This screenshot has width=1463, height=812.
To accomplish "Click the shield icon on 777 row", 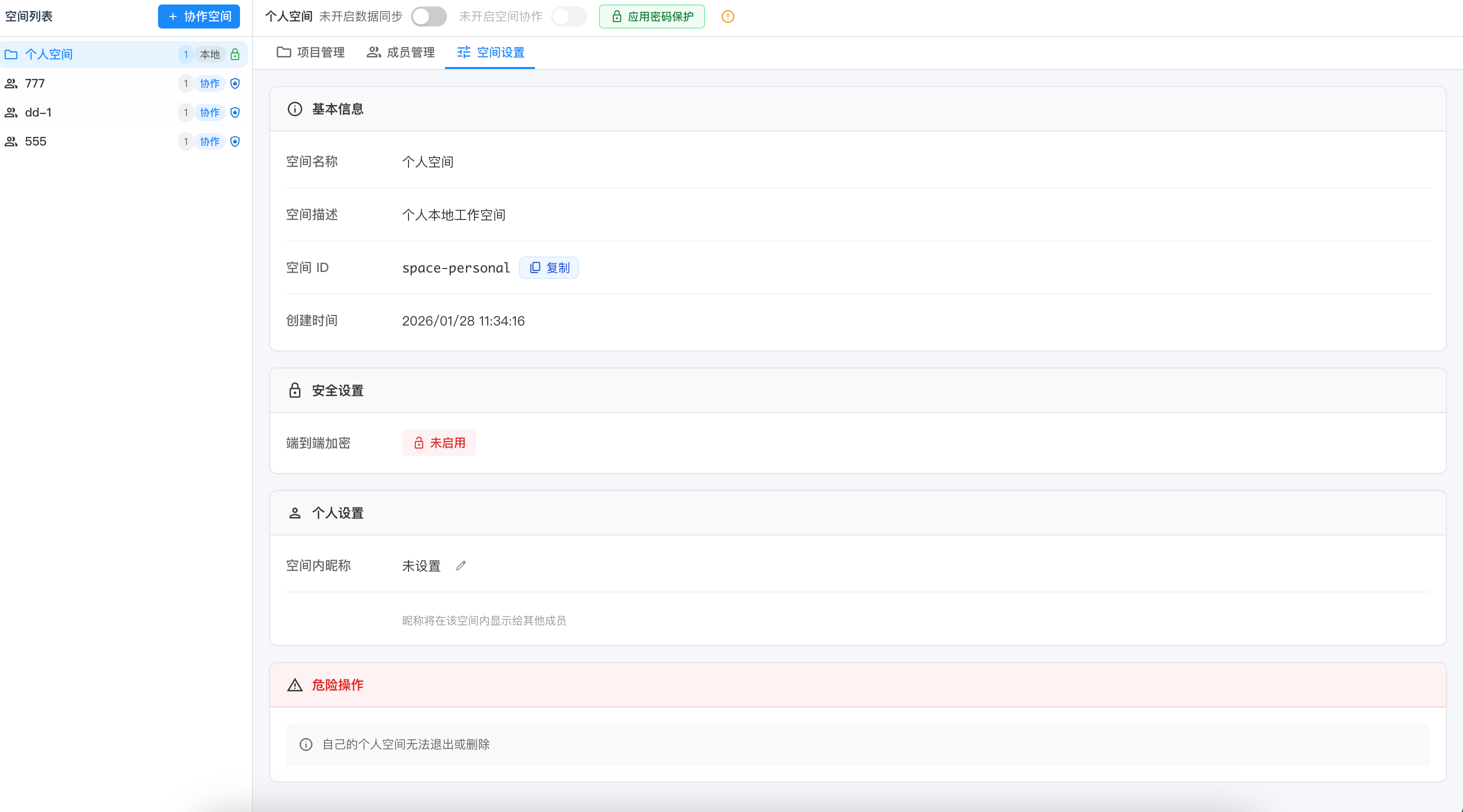I will click(235, 83).
